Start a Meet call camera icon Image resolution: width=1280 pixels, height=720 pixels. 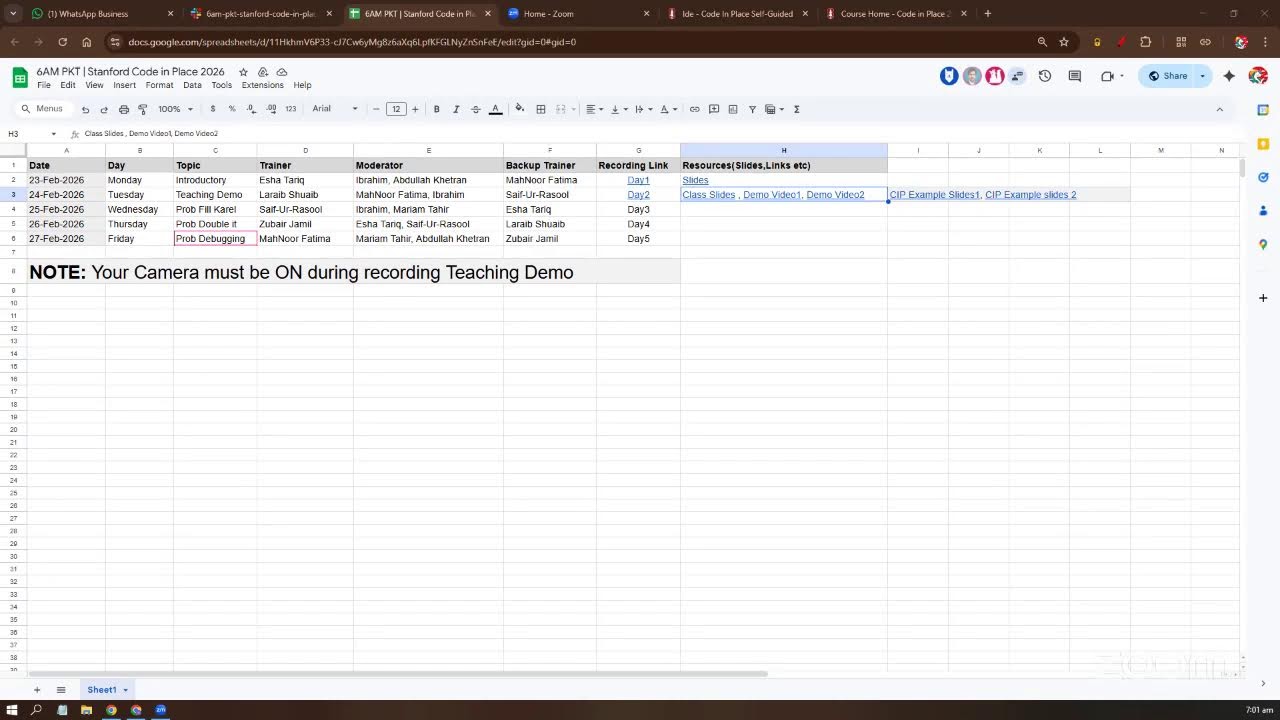(1107, 76)
